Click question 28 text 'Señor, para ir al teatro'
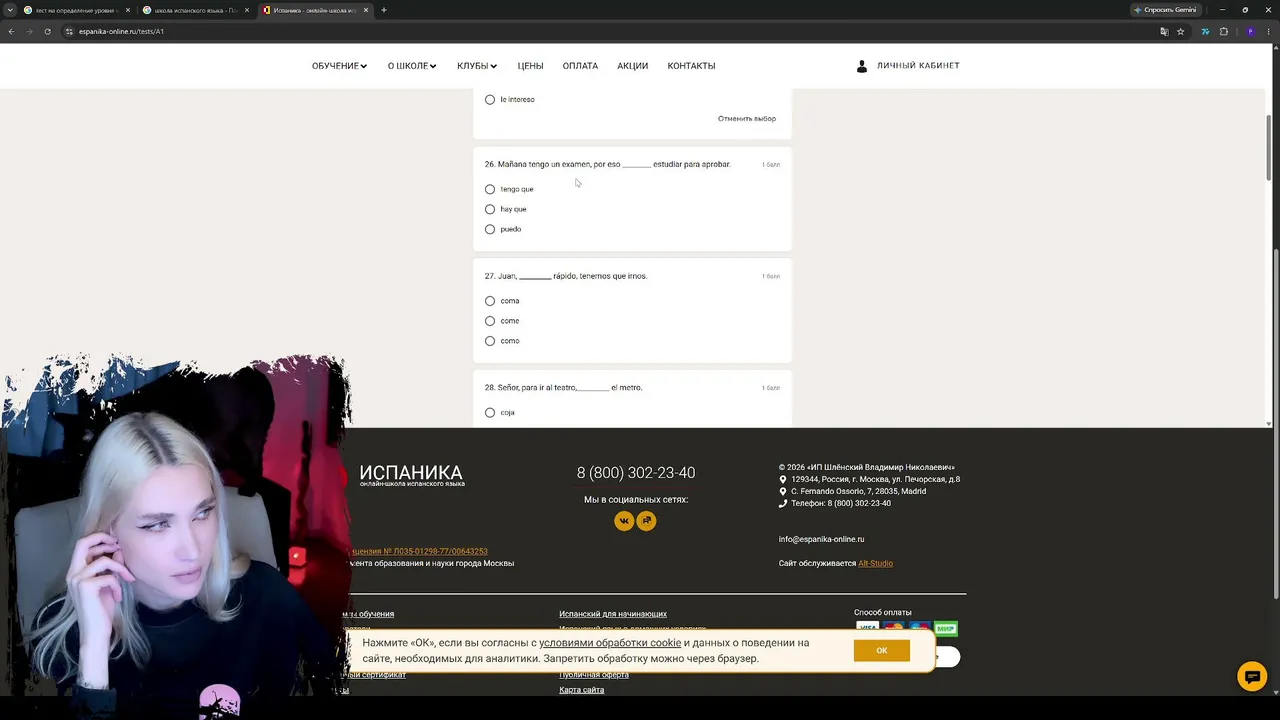 [564, 387]
